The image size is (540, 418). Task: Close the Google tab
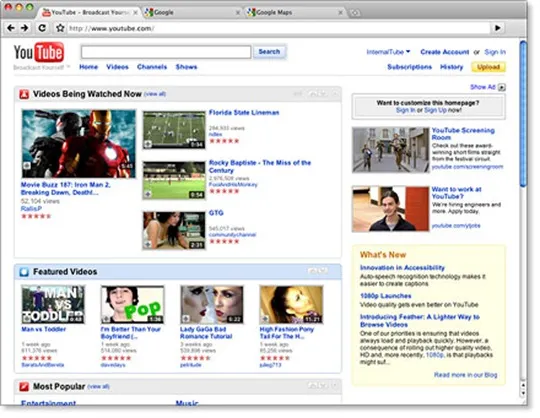238,13
